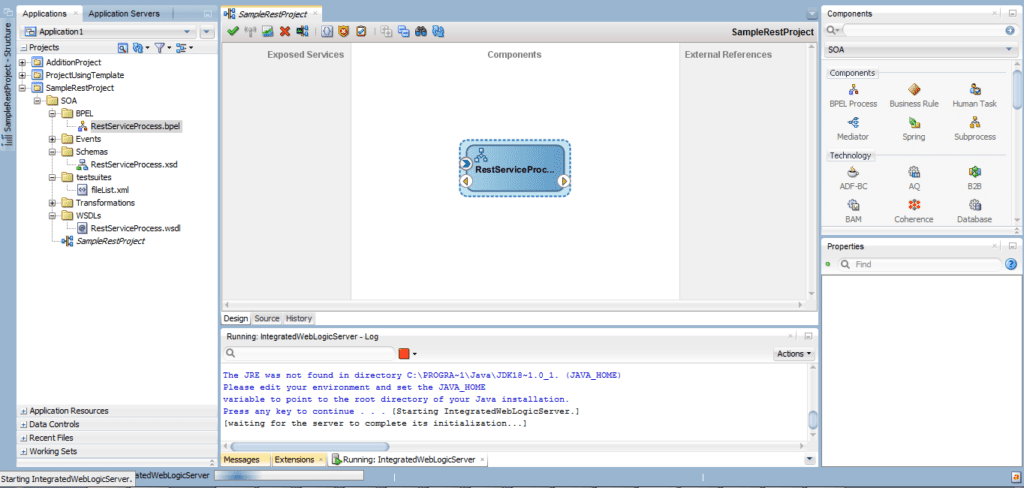Select the AQ technology adapter

pyautogui.click(x=914, y=178)
